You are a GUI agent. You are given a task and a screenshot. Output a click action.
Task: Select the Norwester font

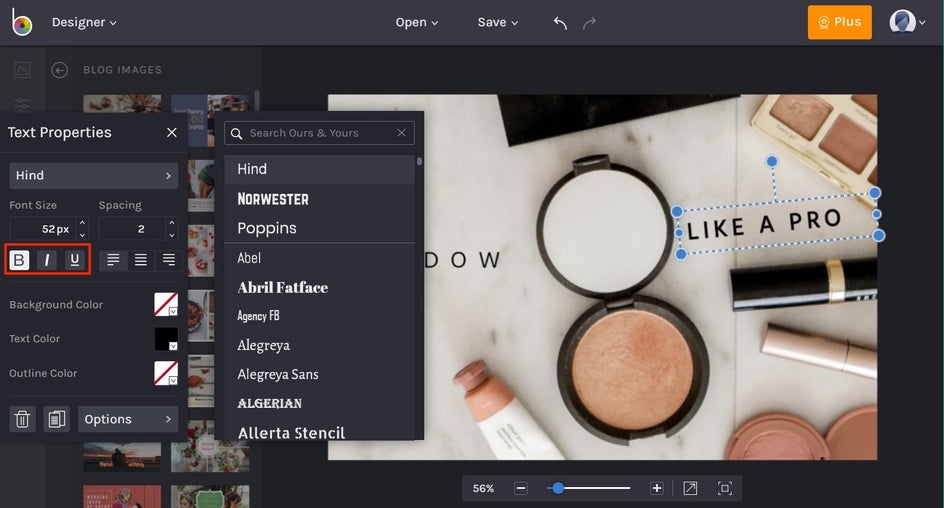coord(319,199)
